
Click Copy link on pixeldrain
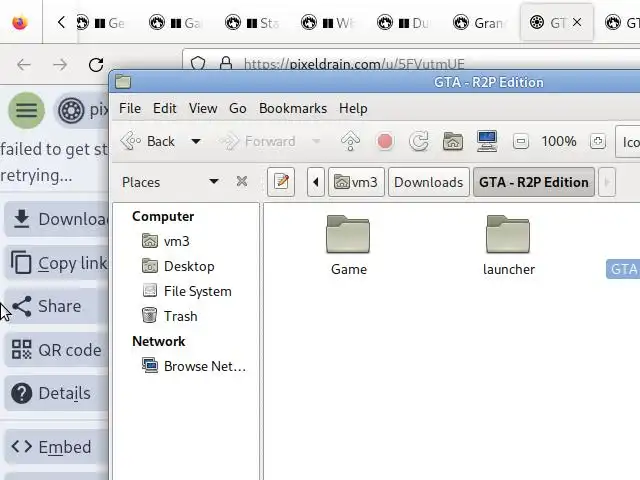pyautogui.click(x=56, y=263)
